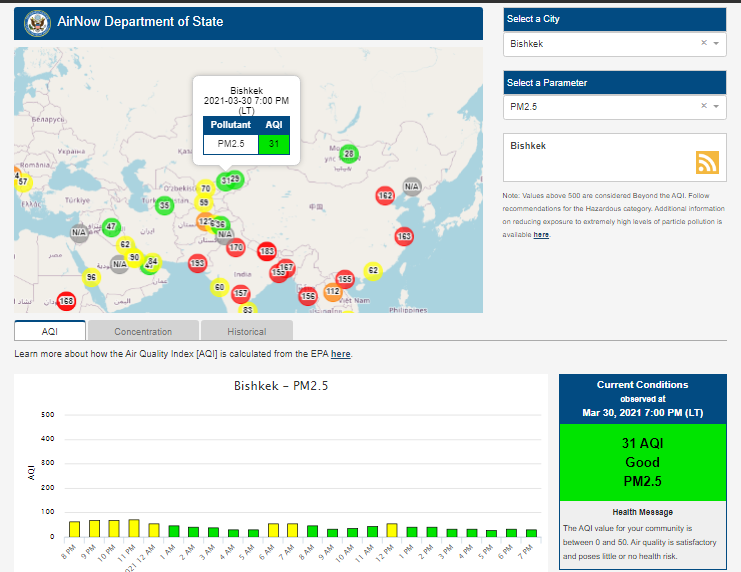Select the orange map marker labeled 112
Screen dimensions: 741x572
coord(333,292)
